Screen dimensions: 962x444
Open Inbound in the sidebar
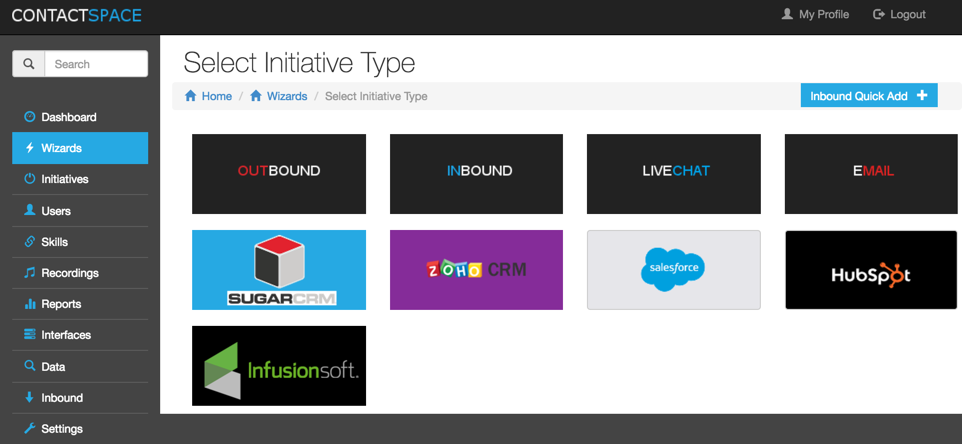coord(80,397)
